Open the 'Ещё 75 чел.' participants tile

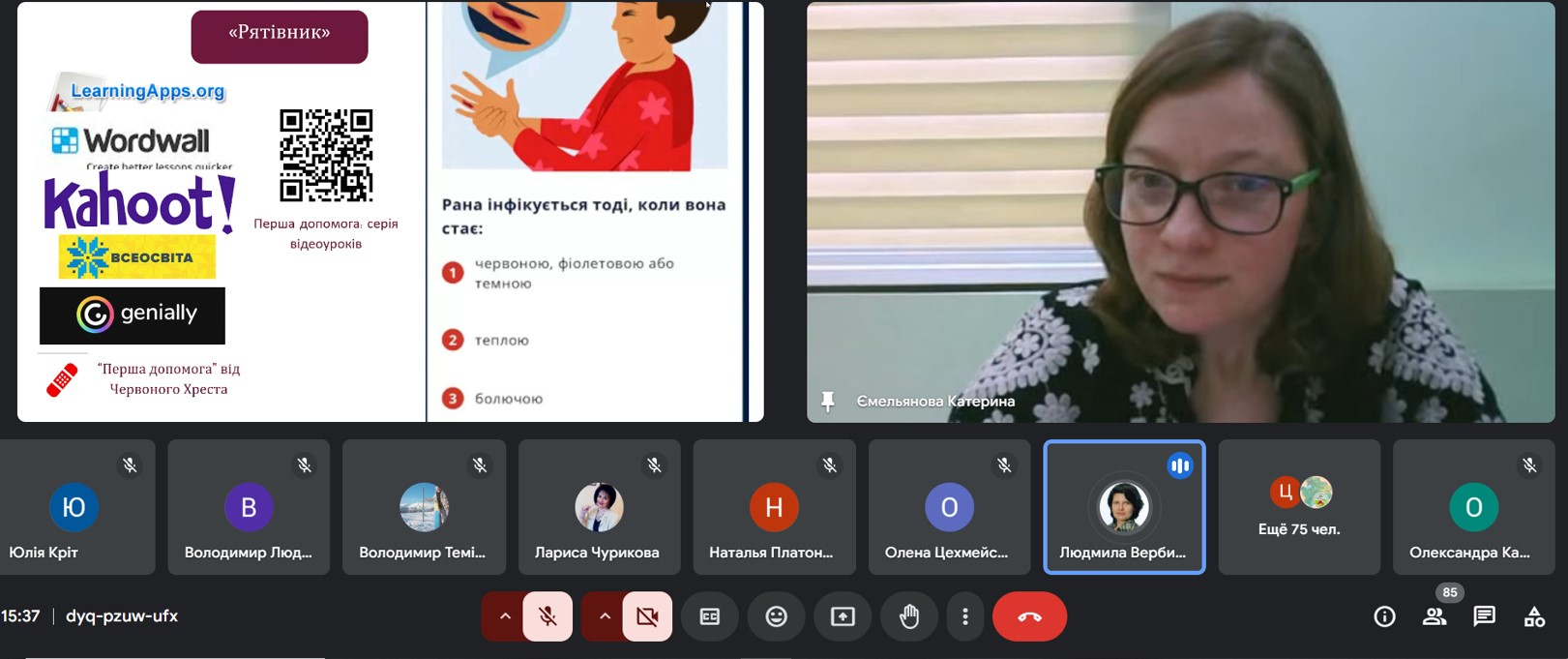[1299, 507]
